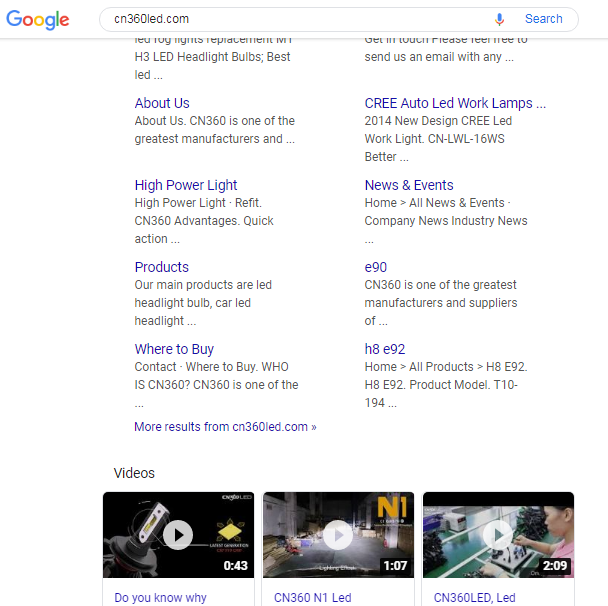Click 'Home > All News & Events' snippet
This screenshot has height=606, width=608.
pos(437,203)
